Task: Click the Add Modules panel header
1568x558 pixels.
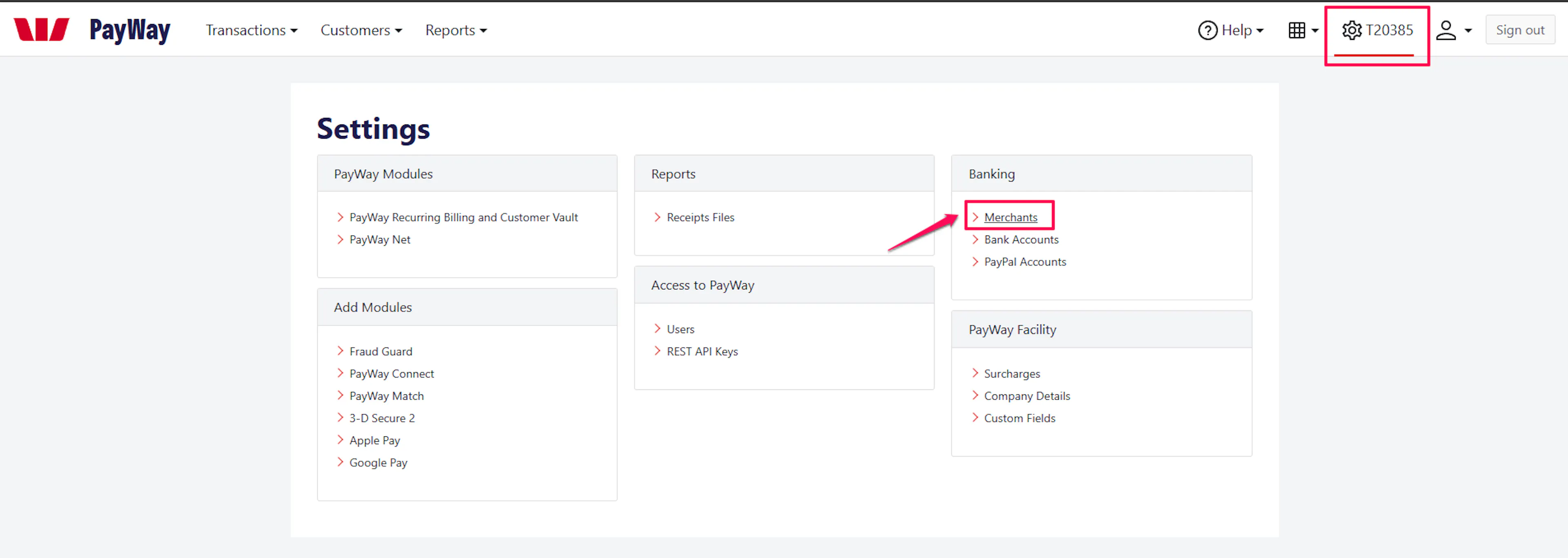Action: coord(467,307)
